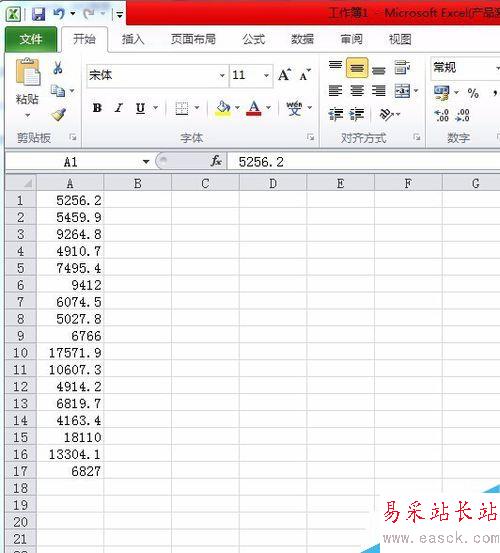Open the 文件 (File) tab
The width and height of the screenshot is (500, 553).
coord(31,39)
